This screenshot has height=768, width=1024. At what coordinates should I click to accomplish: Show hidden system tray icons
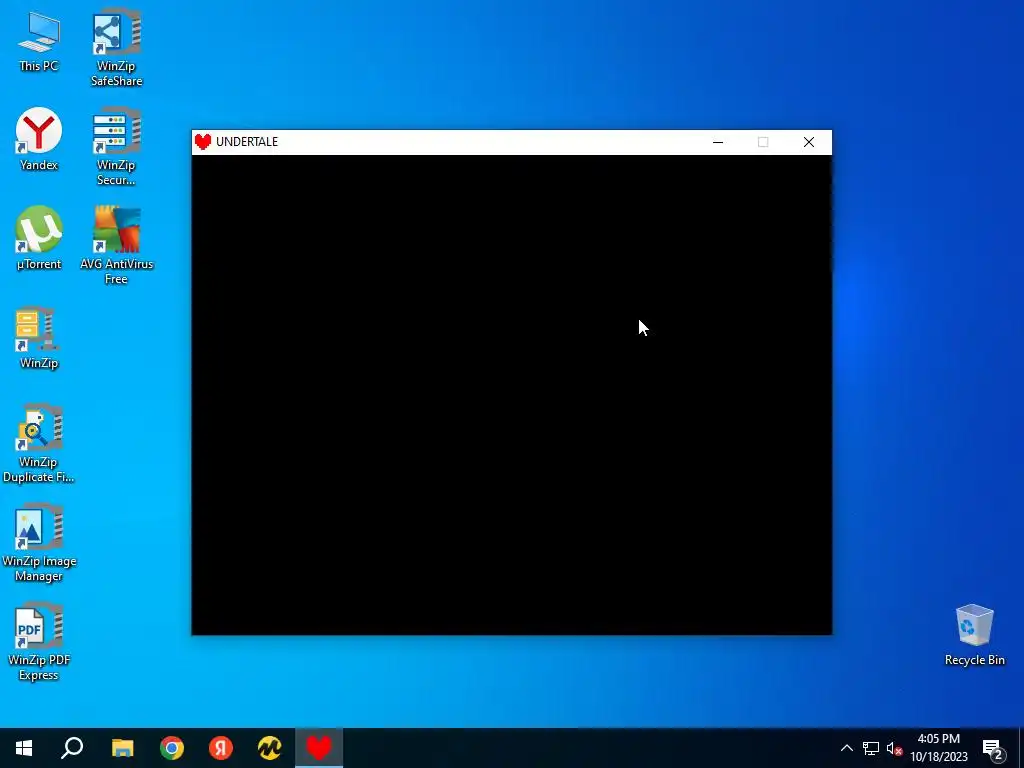pos(846,748)
